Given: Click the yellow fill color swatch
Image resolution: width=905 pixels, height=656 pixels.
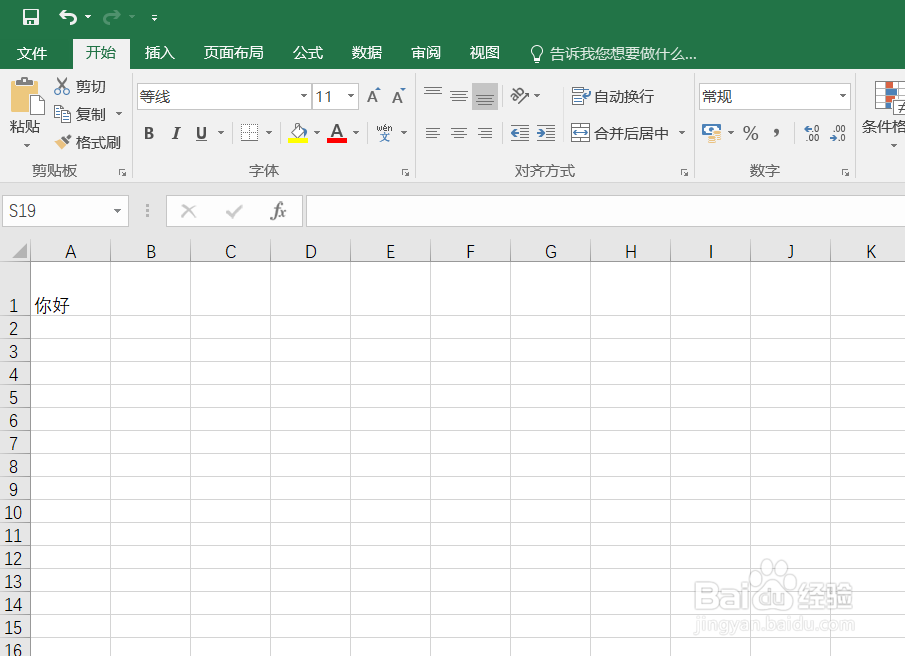Looking at the screenshot, I should coord(299,138).
